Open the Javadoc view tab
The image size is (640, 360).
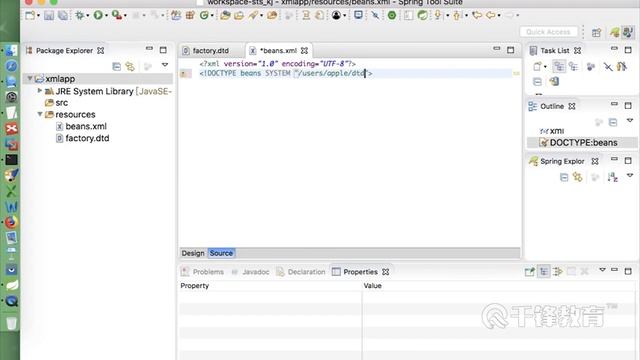[x=250, y=272]
